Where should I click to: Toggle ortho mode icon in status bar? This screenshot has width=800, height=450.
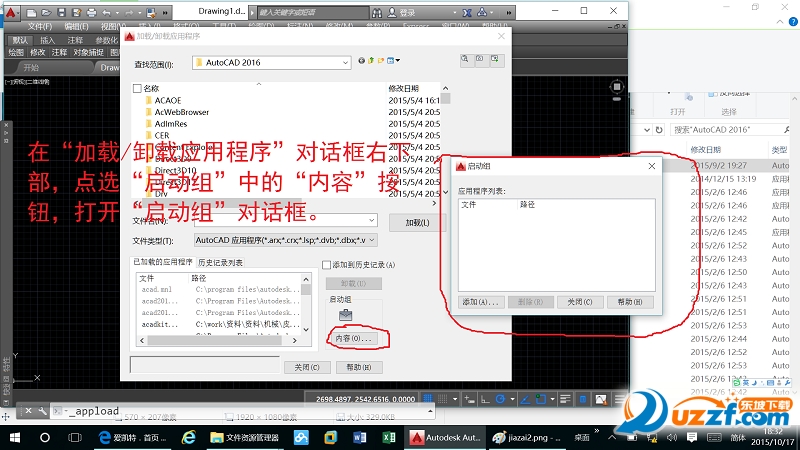click(x=485, y=399)
